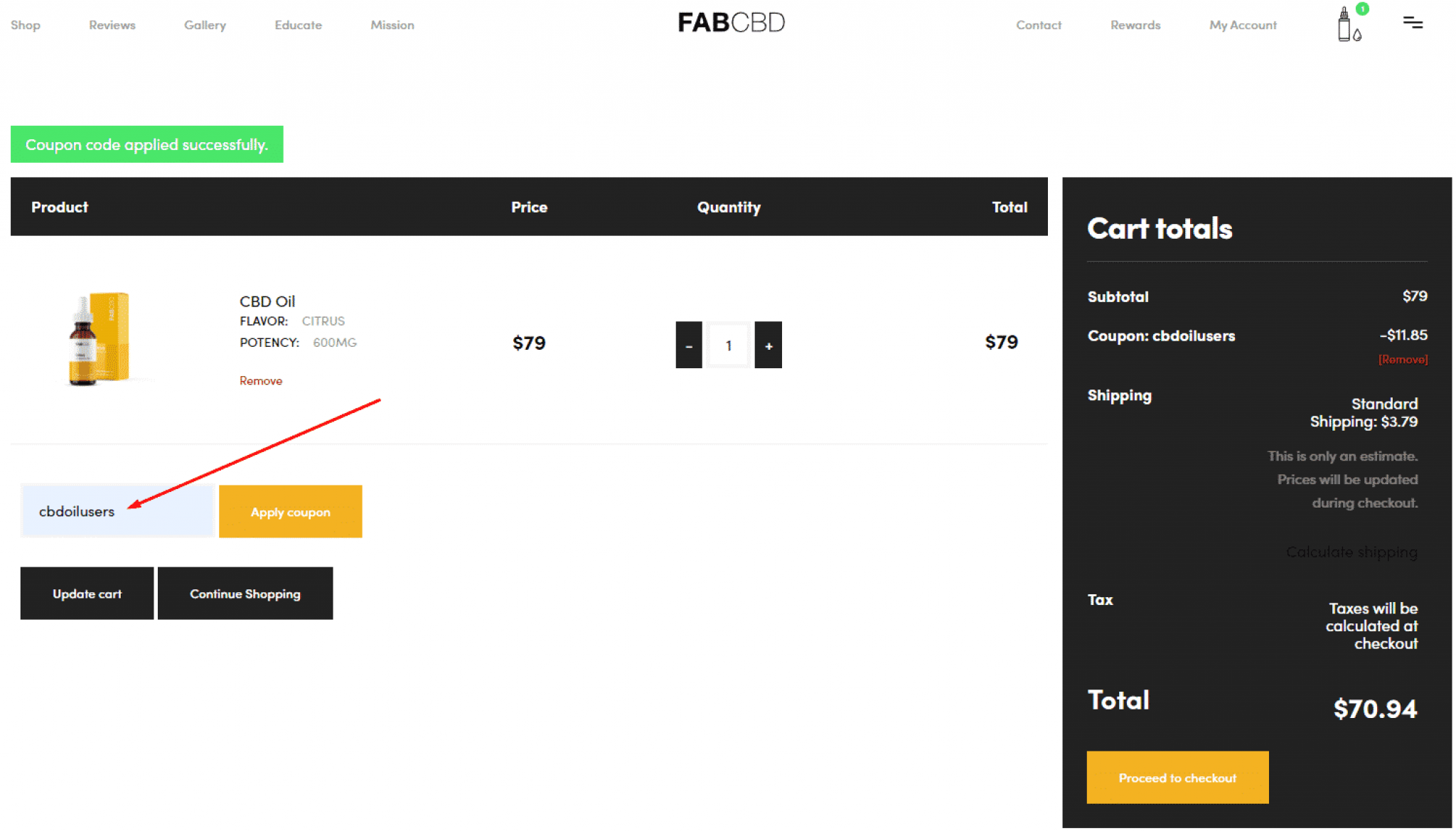The width and height of the screenshot is (1456, 831).
Task: Click the Update cart button
Action: click(87, 593)
